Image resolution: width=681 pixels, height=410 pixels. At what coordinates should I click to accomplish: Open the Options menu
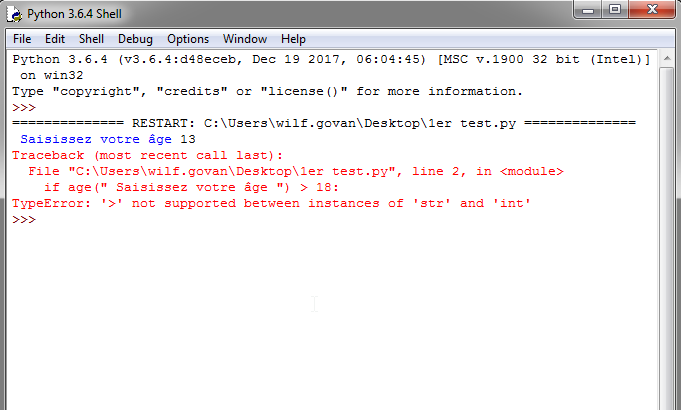[188, 39]
